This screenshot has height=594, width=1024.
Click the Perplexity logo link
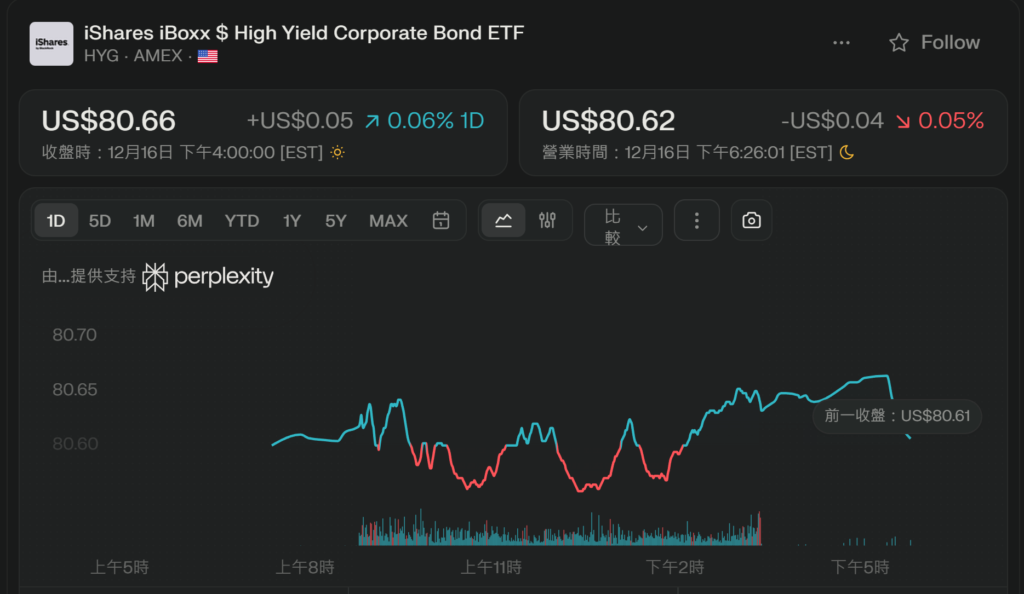tap(208, 277)
